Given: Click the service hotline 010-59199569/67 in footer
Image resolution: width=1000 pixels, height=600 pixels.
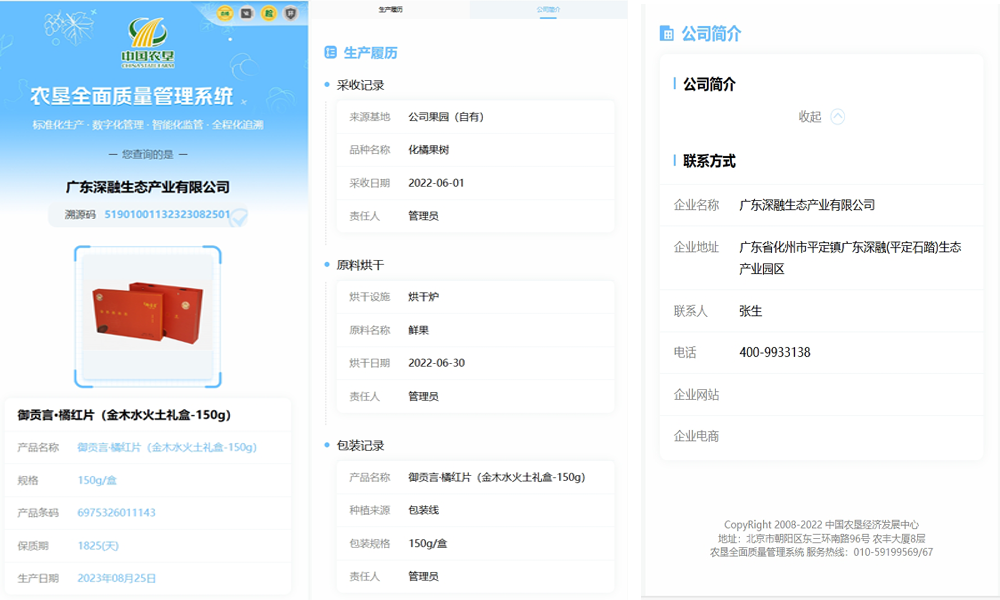Looking at the screenshot, I should [893, 552].
